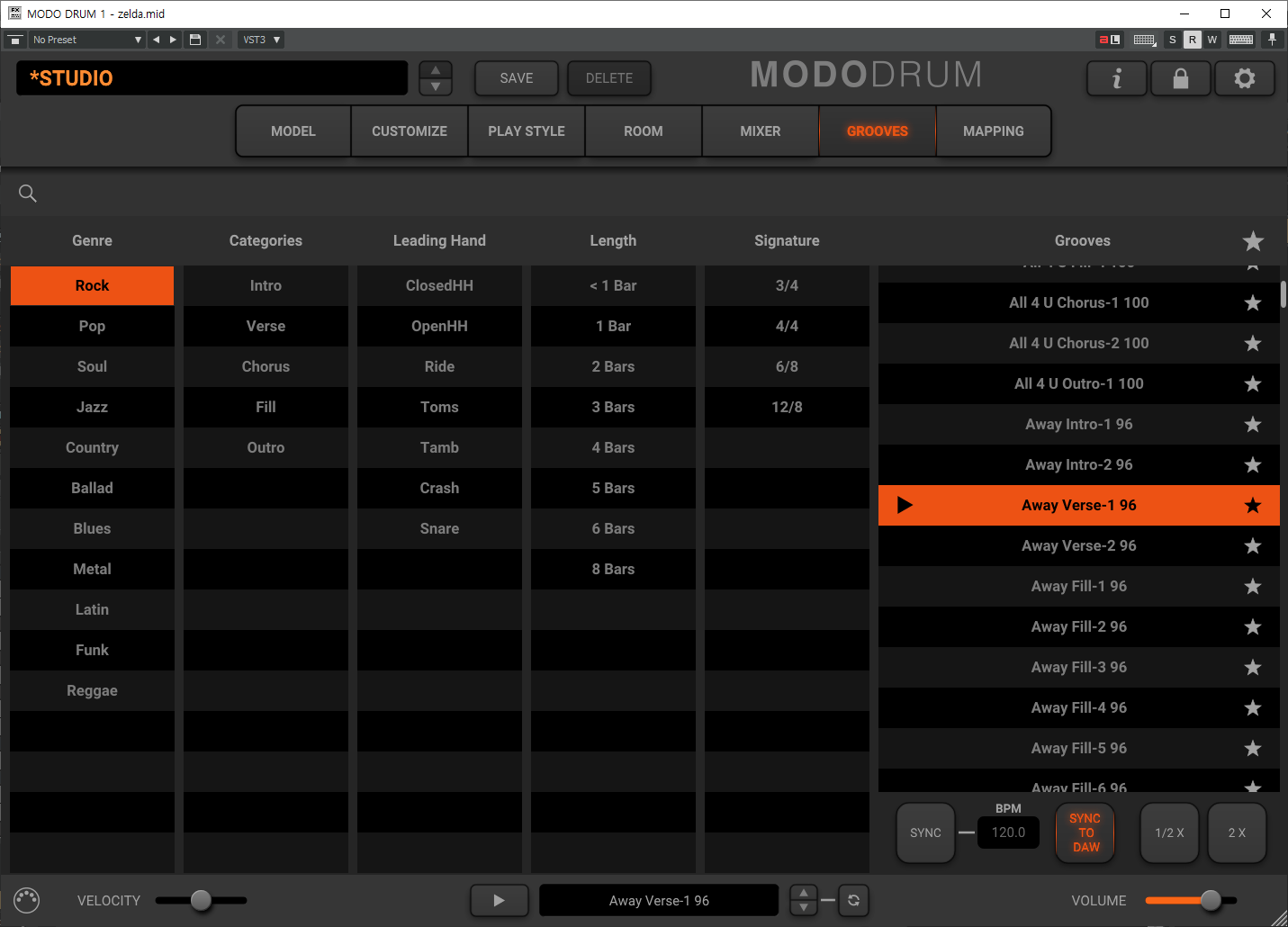This screenshot has height=927, width=1288.
Task: Open the MODEL tab
Action: [x=293, y=131]
